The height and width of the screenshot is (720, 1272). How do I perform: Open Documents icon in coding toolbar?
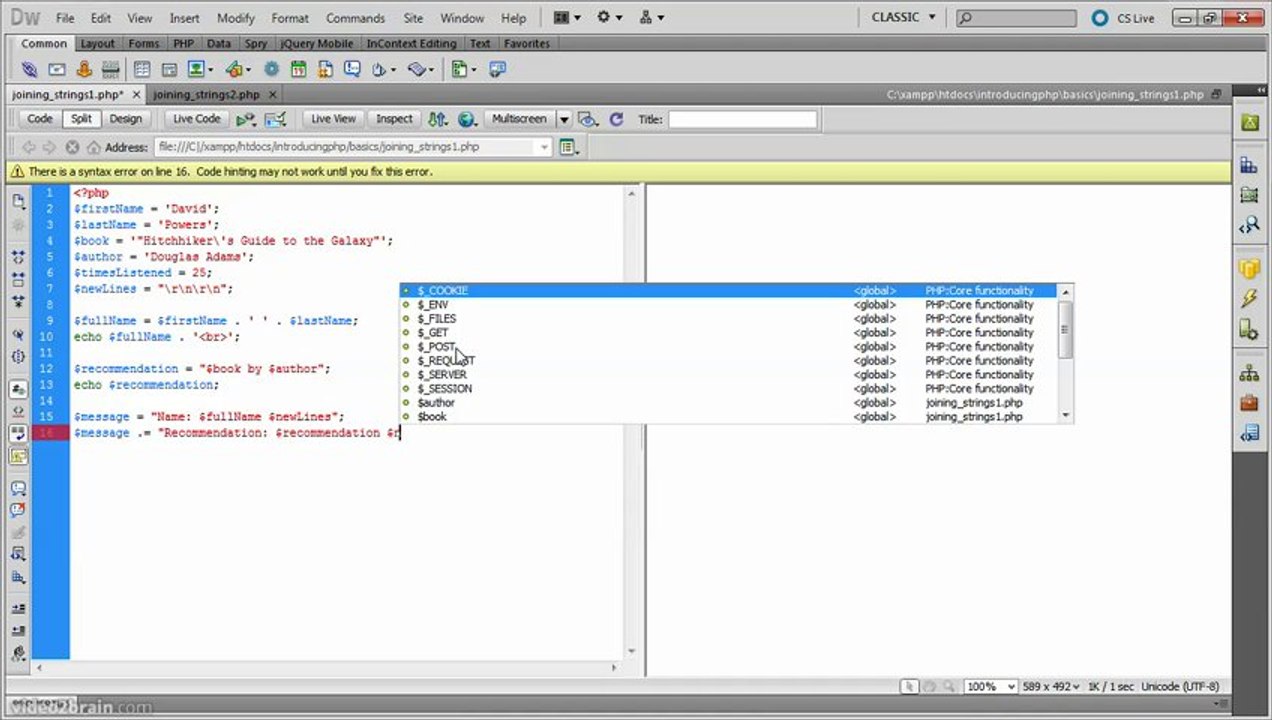click(x=18, y=201)
